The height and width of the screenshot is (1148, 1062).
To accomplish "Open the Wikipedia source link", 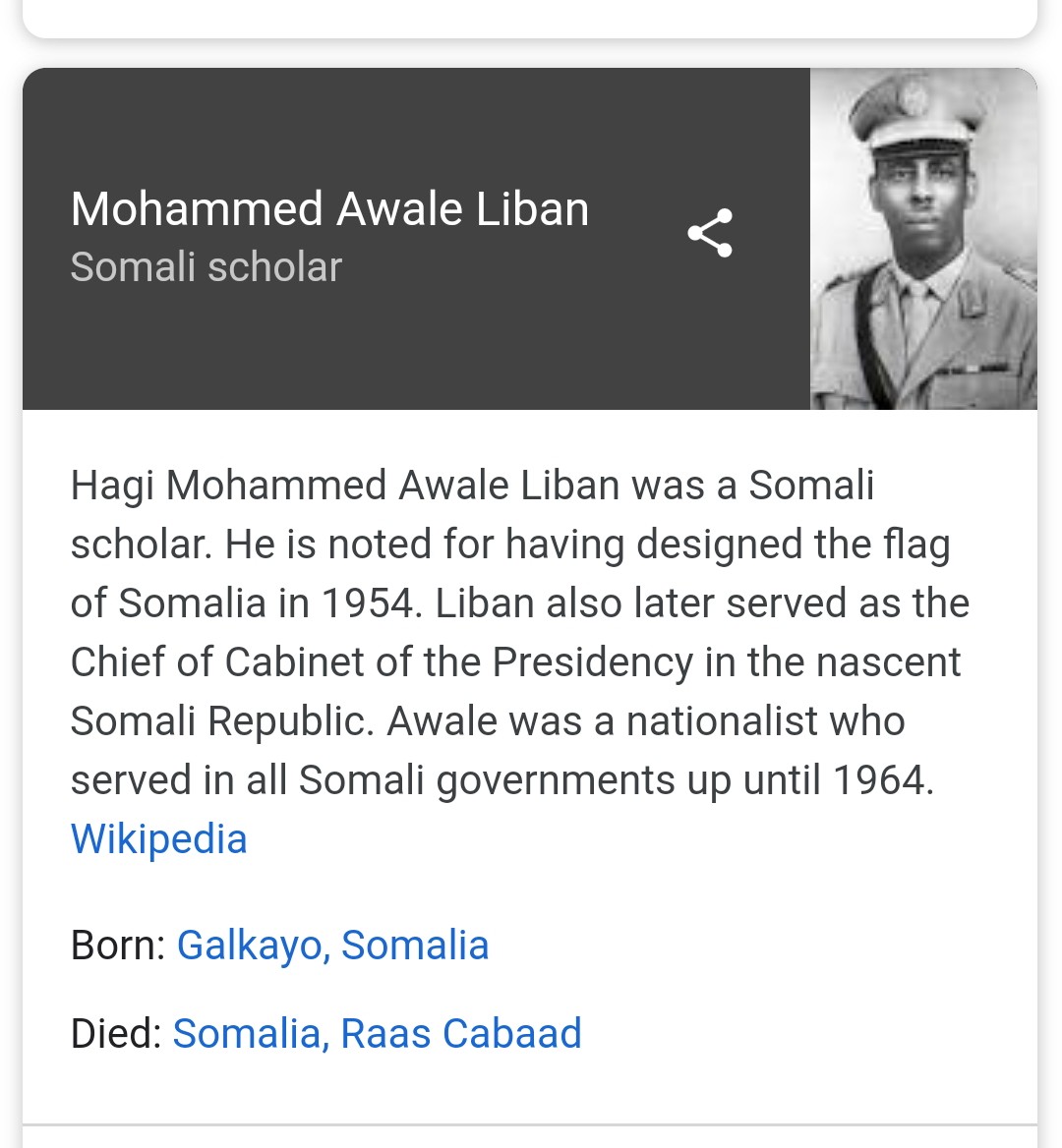I will (159, 838).
